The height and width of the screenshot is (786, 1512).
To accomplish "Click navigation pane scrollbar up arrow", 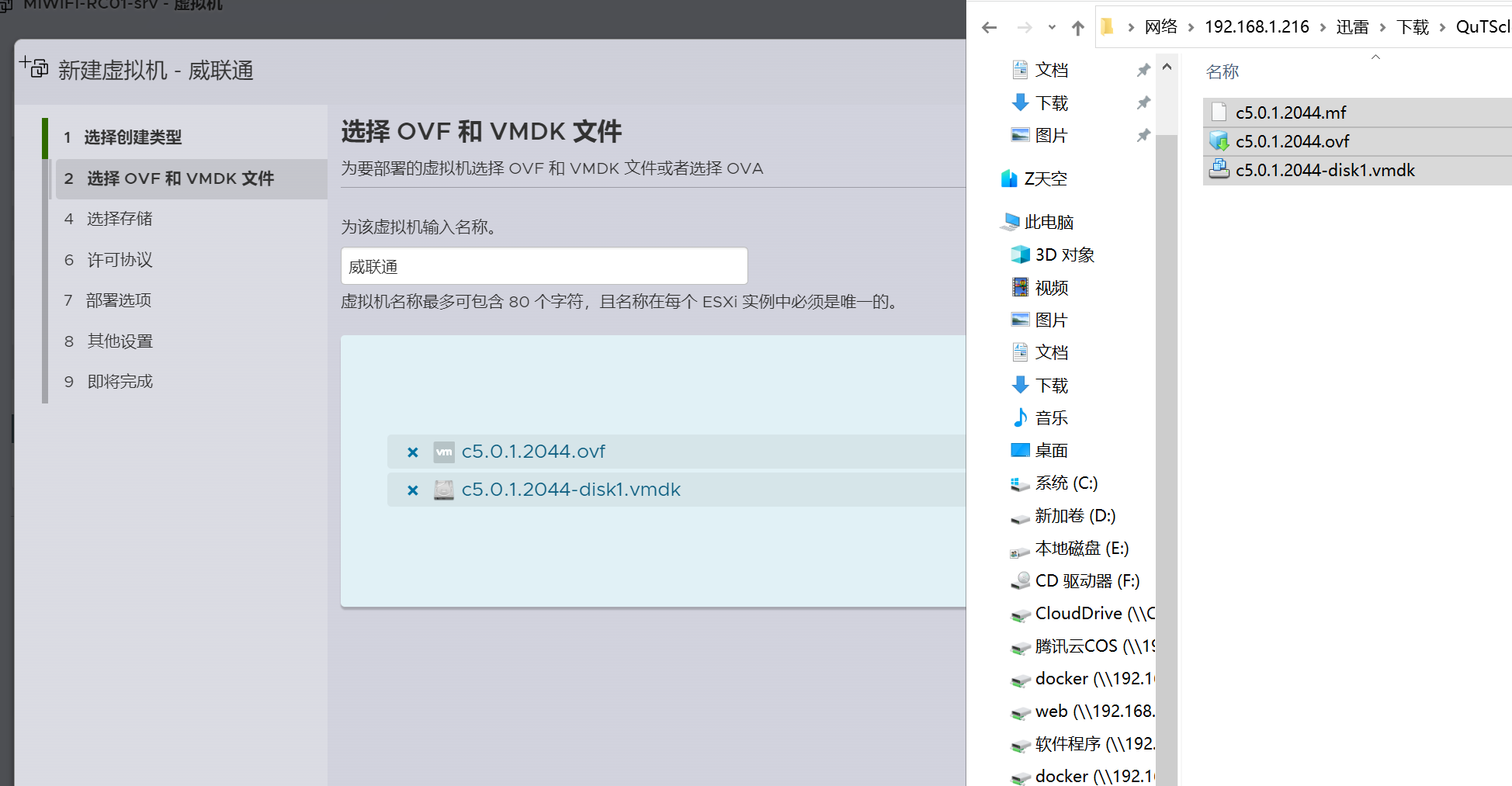I will coord(1167,68).
